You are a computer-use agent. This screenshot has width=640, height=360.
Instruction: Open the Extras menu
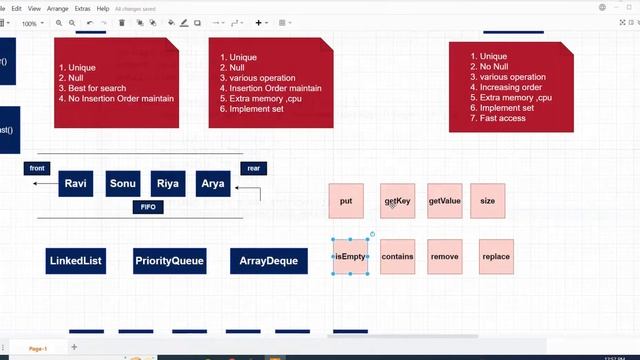coord(82,9)
